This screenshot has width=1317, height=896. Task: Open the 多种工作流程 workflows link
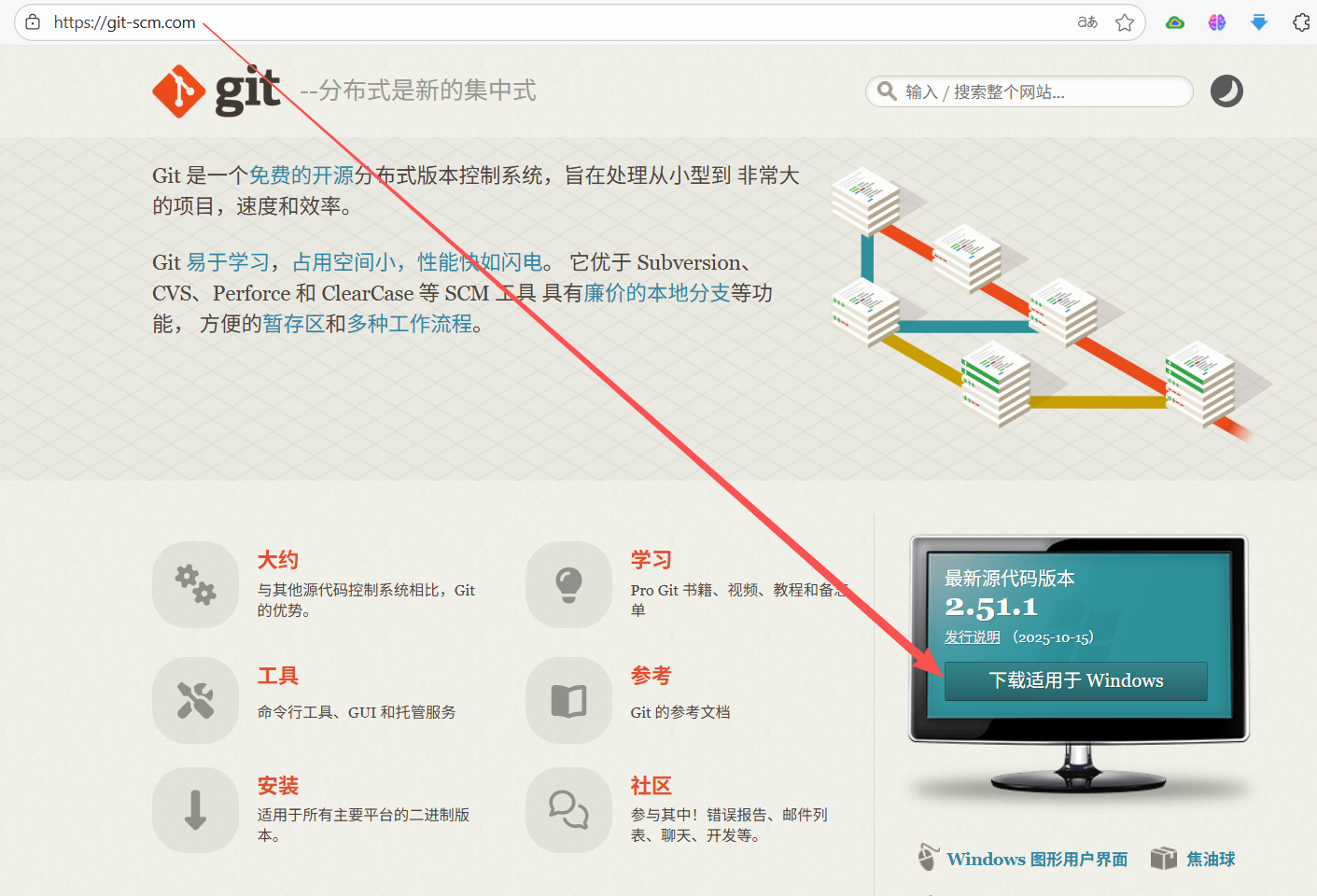point(412,323)
